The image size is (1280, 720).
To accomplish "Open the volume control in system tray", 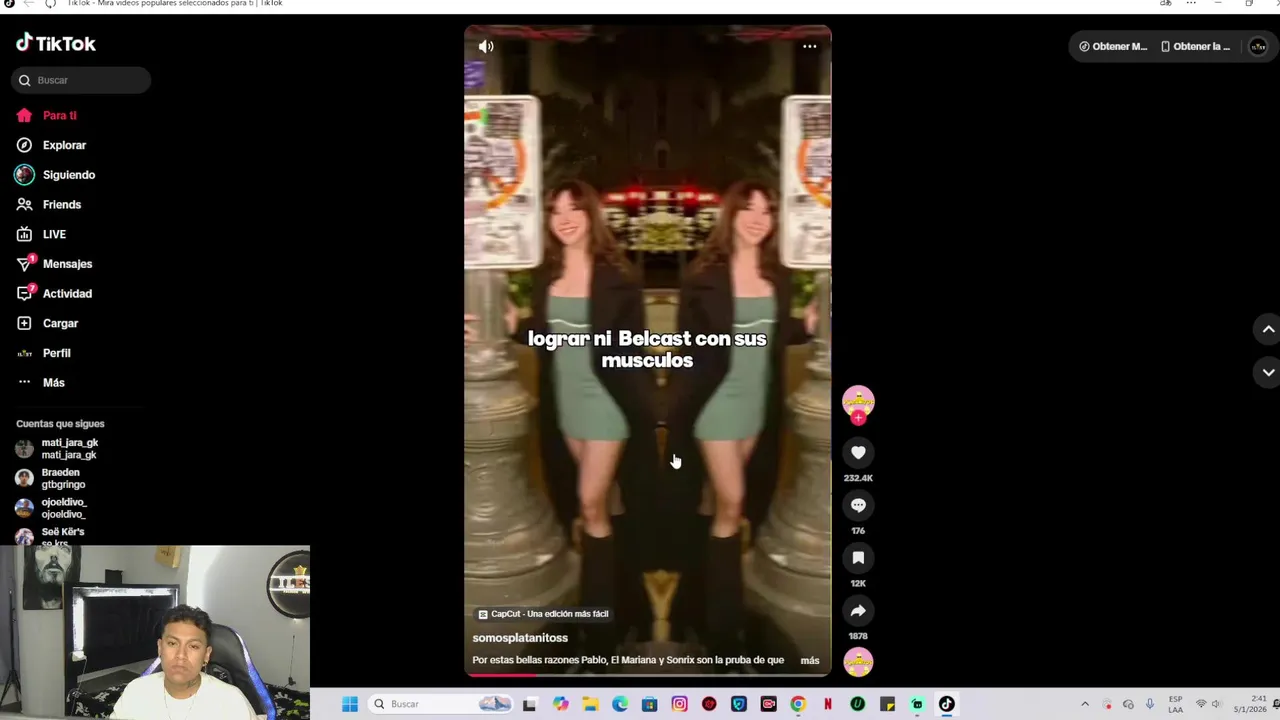I will pyautogui.click(x=1218, y=704).
